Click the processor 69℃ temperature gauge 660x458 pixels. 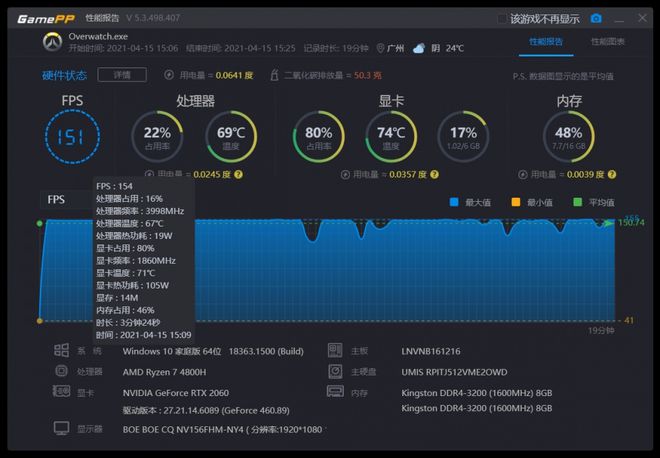pos(231,136)
